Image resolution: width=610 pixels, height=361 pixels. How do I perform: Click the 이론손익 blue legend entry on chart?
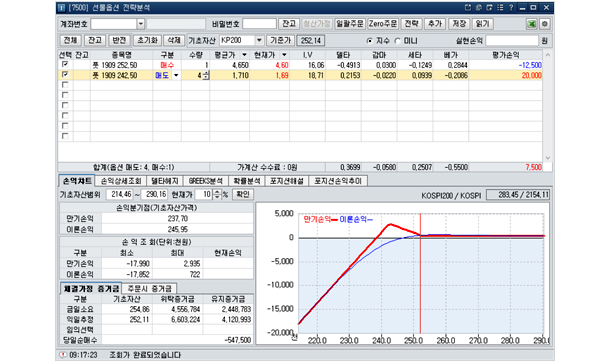coord(356,220)
